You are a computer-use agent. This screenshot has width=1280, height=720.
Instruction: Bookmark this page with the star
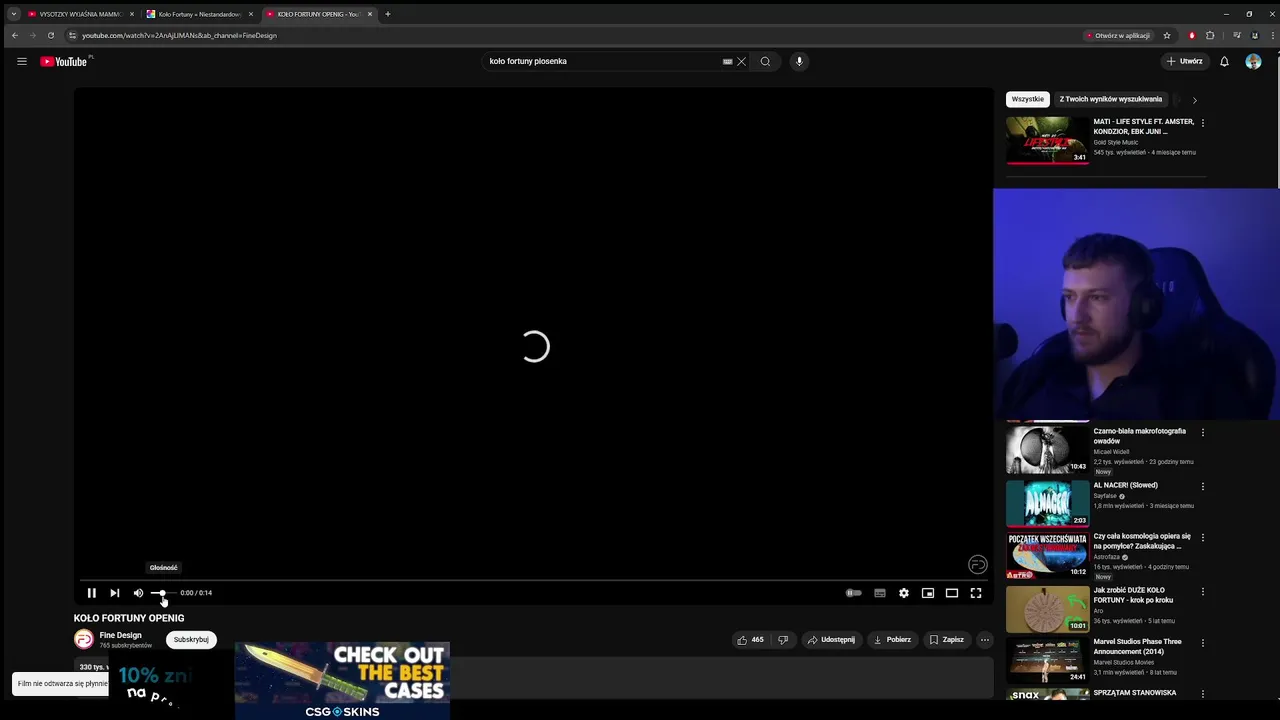click(1166, 36)
